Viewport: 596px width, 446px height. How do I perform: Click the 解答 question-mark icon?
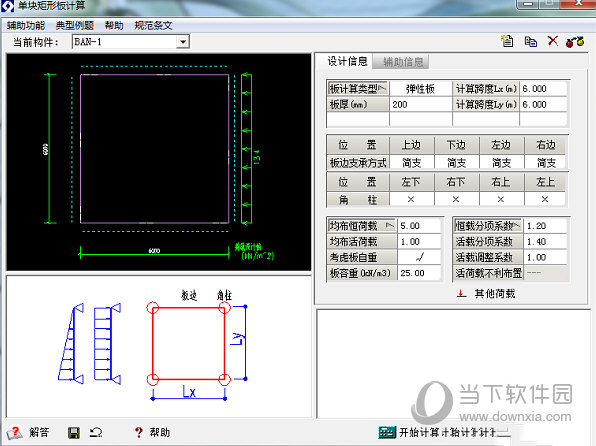click(x=14, y=432)
